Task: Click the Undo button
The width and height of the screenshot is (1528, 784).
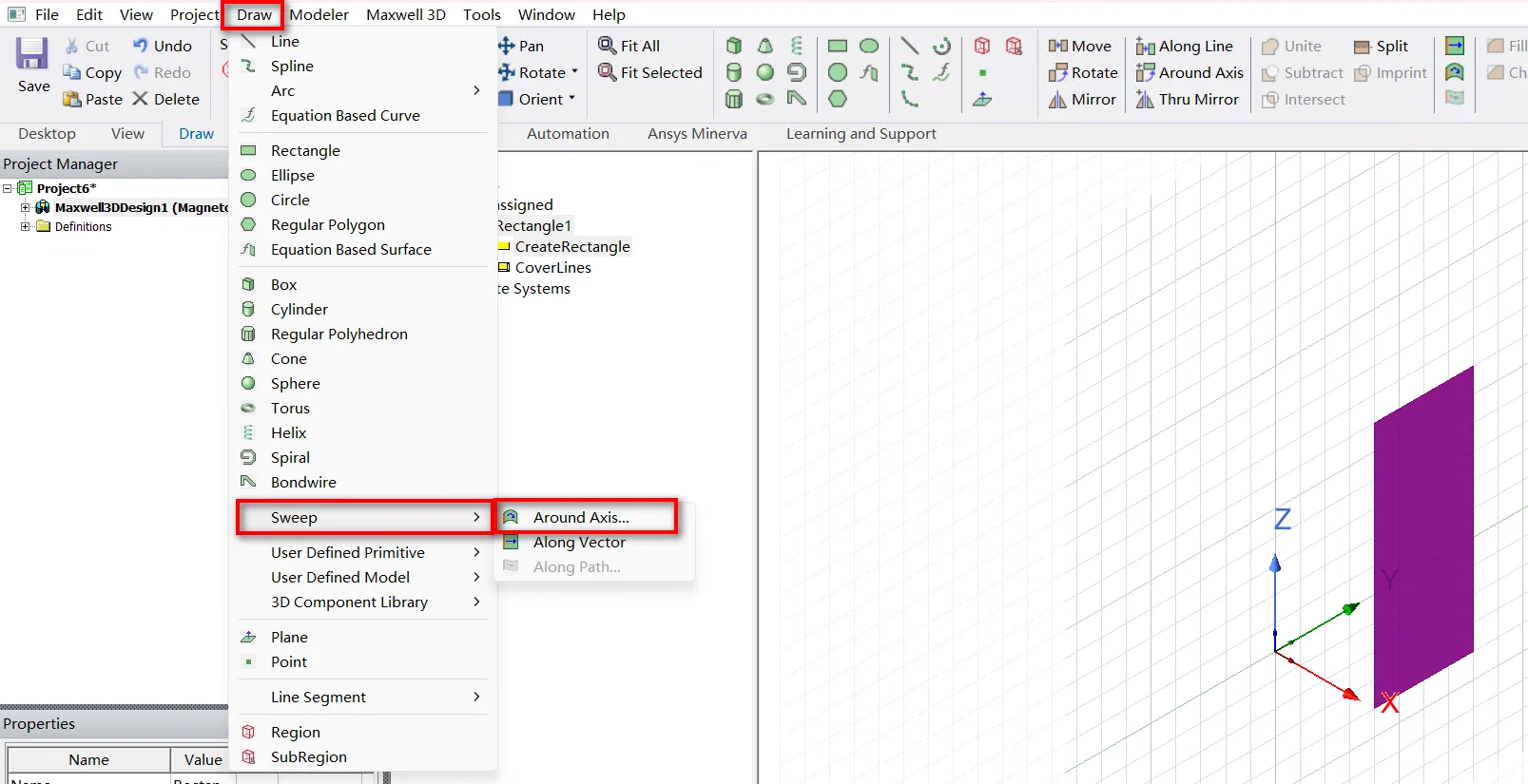Action: 162,46
